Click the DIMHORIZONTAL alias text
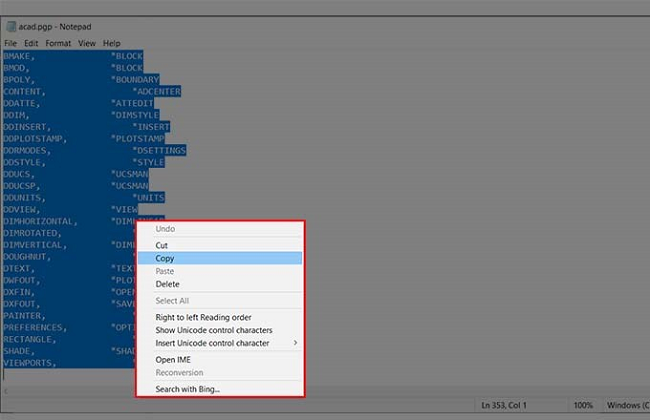This screenshot has height=420, width=650. point(40,221)
